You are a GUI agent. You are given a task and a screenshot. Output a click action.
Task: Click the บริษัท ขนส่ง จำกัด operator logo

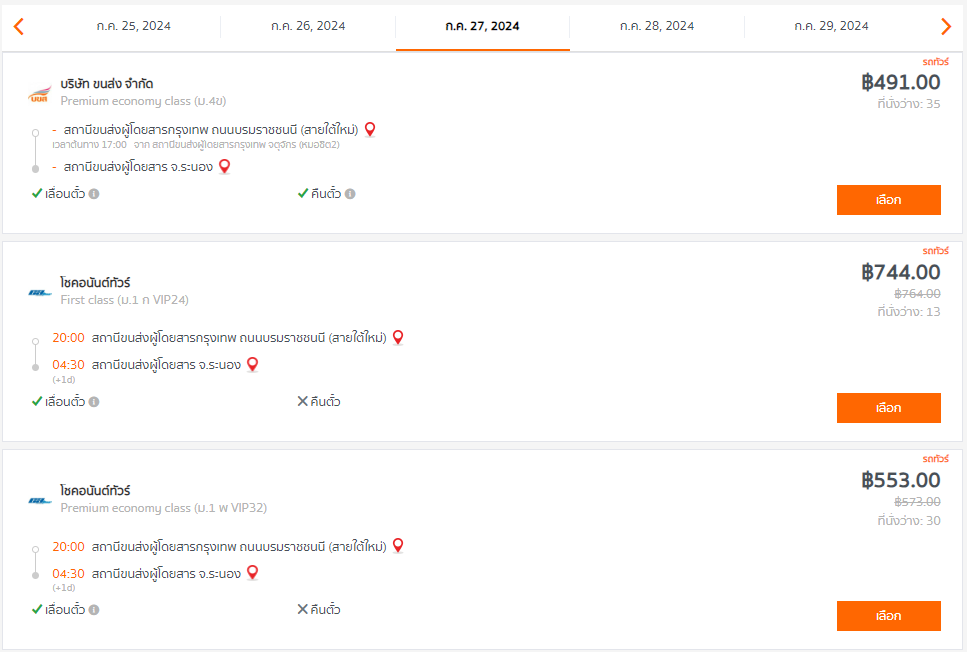tap(39, 94)
